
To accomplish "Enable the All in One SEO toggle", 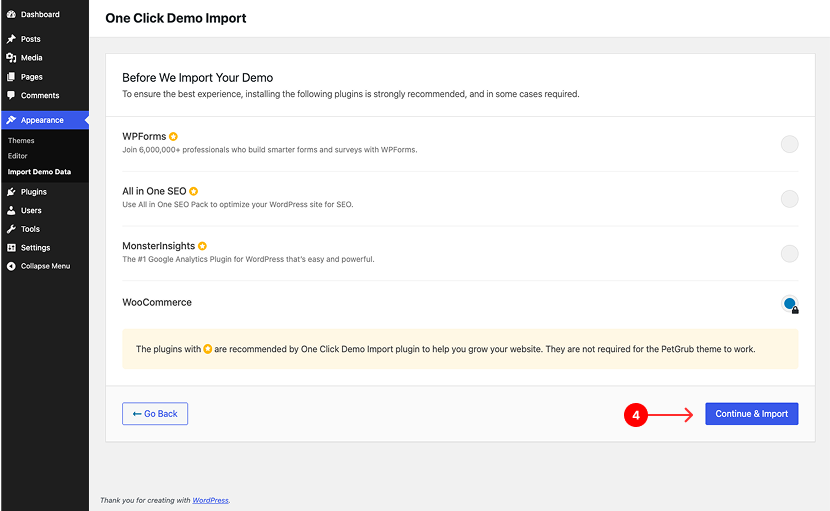I will (789, 198).
